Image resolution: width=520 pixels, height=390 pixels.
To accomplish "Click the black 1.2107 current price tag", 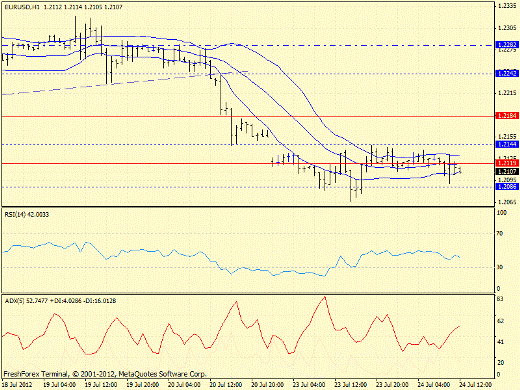I will coord(507,171).
